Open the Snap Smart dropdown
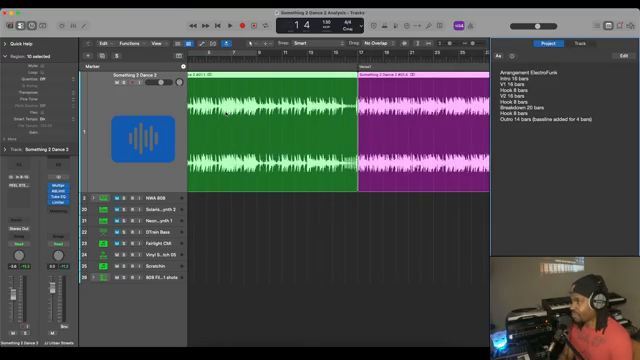This screenshot has width=640, height=360. [x=318, y=43]
